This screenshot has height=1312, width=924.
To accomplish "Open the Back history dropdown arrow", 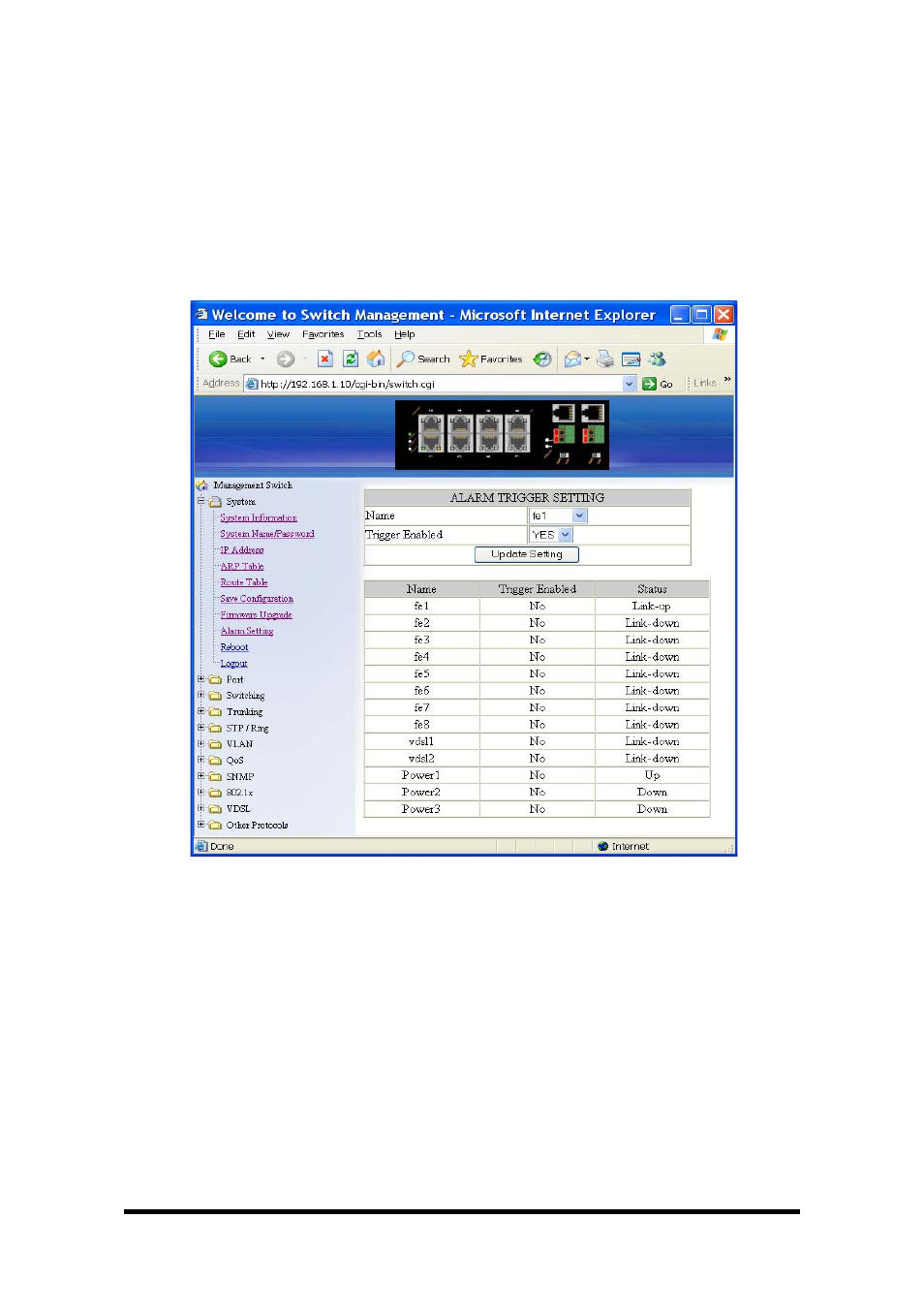I will 262,359.
